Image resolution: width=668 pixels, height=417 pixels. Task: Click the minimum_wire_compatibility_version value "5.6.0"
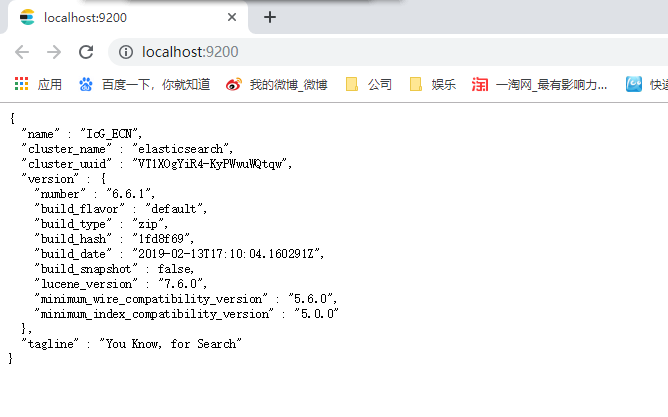(310, 299)
